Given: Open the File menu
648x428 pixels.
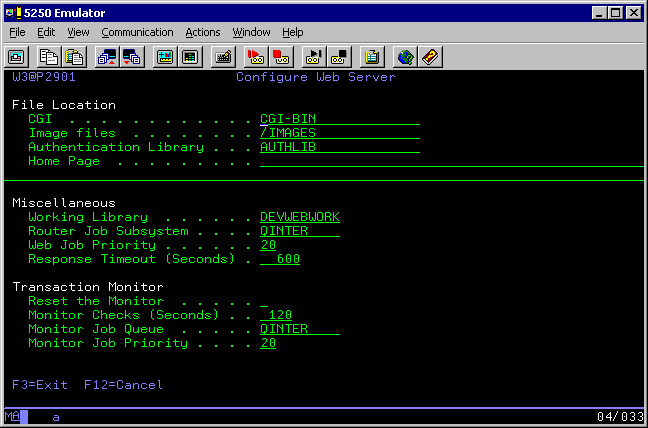Looking at the screenshot, I should pyautogui.click(x=17, y=32).
